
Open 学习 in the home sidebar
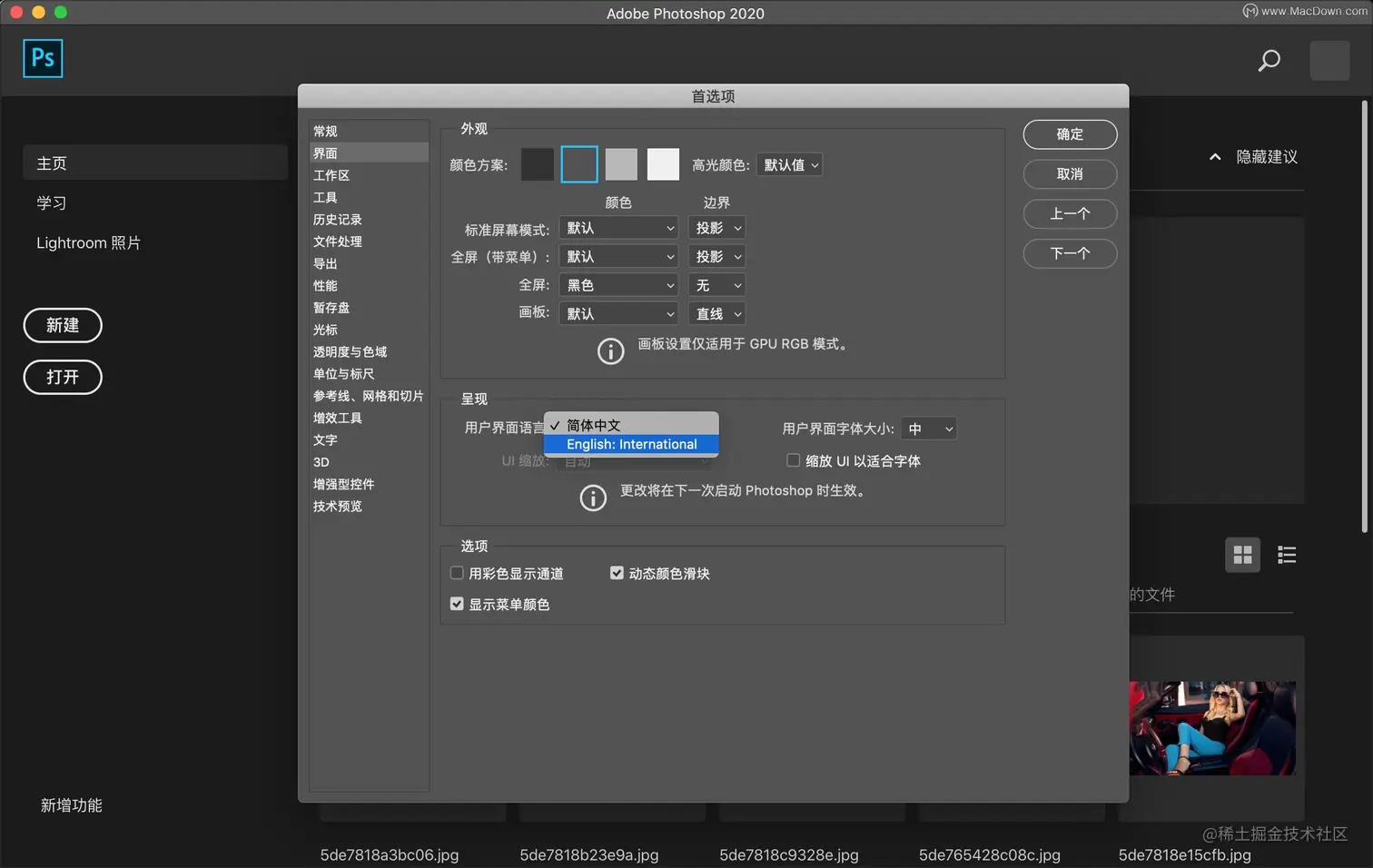[x=52, y=203]
